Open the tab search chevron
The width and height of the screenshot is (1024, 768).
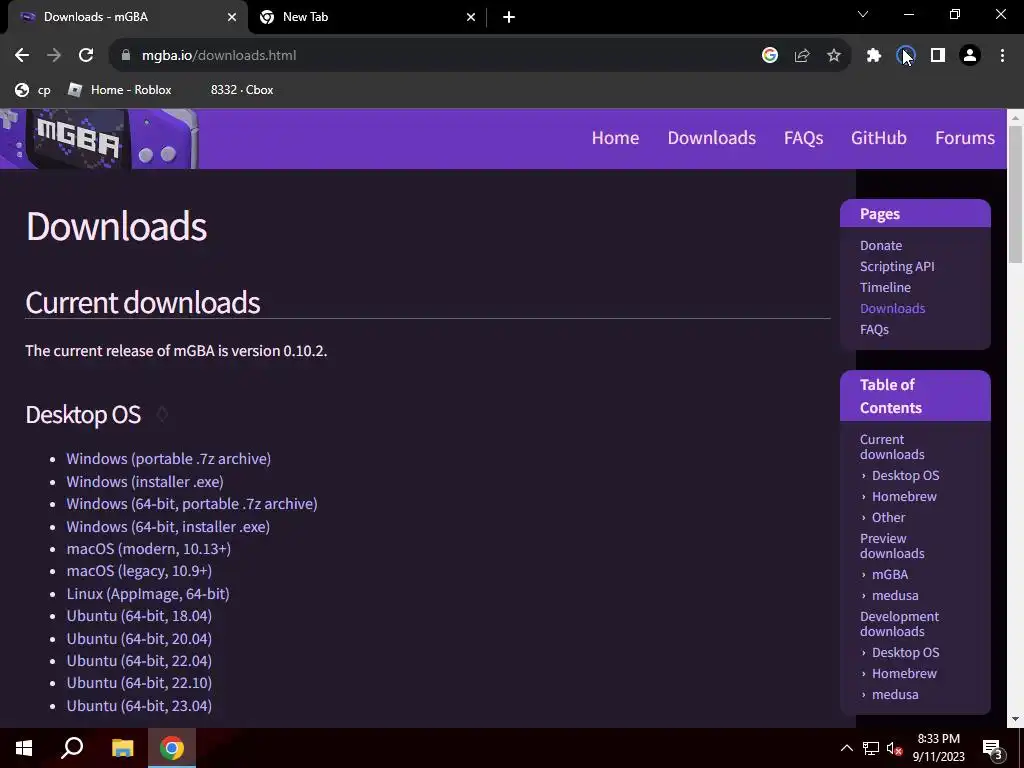(863, 14)
